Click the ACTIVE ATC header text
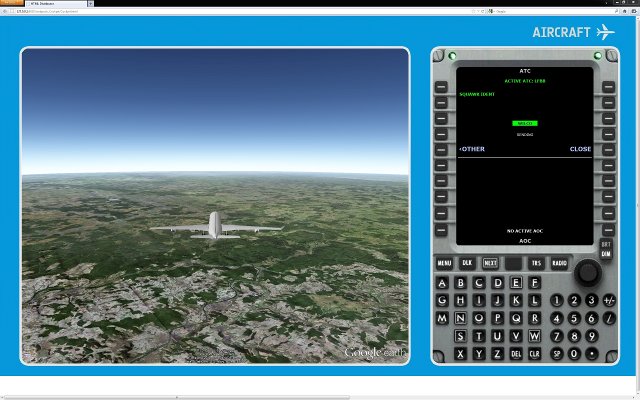The height and width of the screenshot is (400, 640). 524,81
